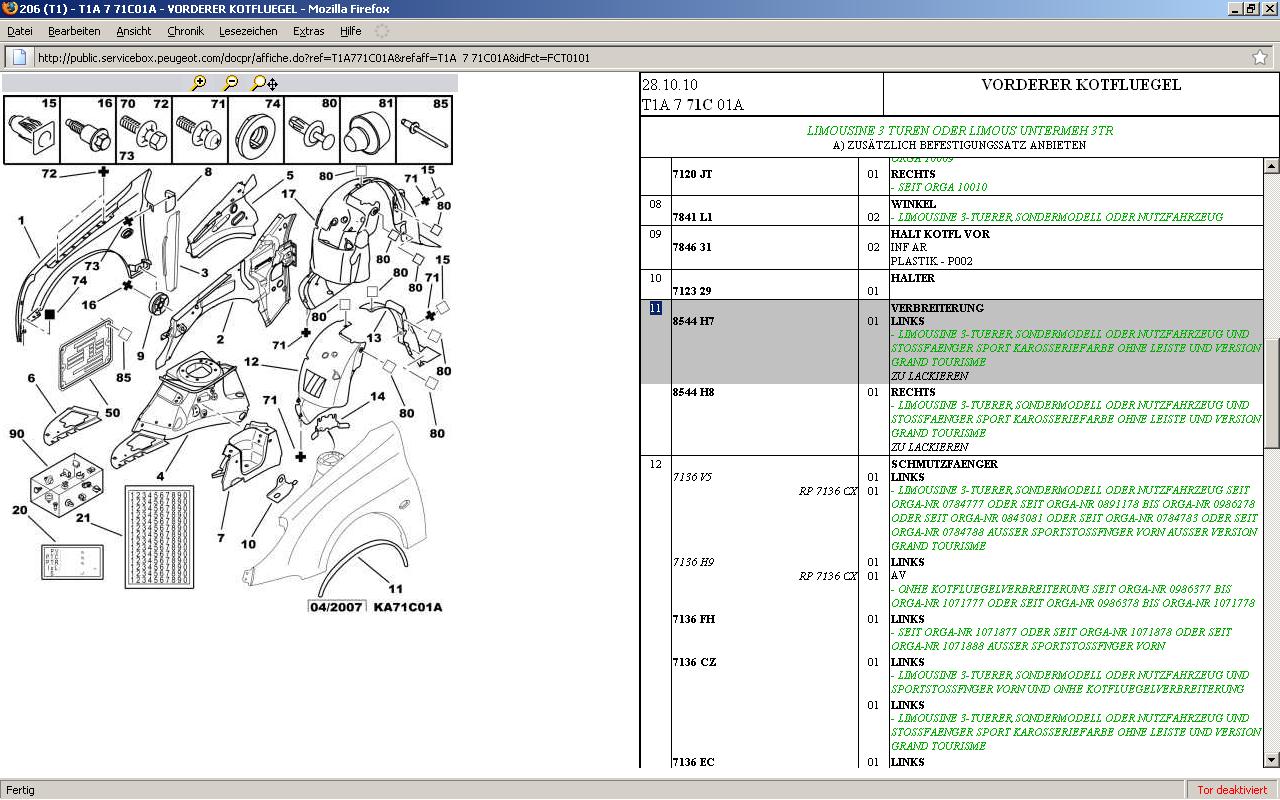Click the parts list scroll down arrow

[1271, 760]
